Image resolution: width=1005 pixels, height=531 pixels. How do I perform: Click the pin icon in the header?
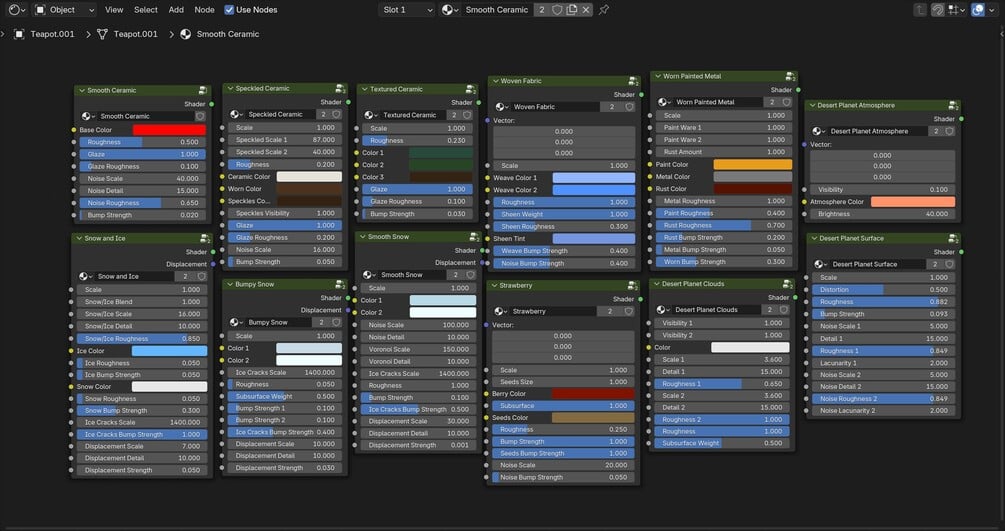point(603,10)
